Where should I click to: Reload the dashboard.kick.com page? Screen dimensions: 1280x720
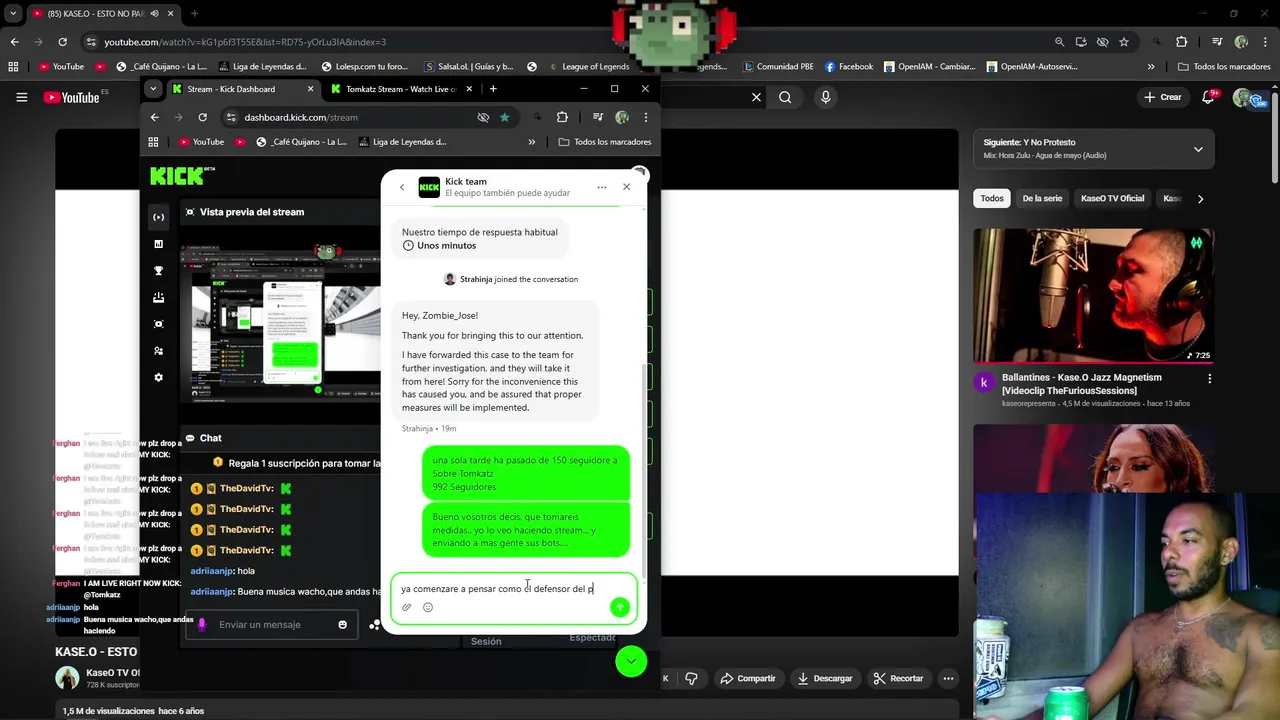tap(202, 117)
